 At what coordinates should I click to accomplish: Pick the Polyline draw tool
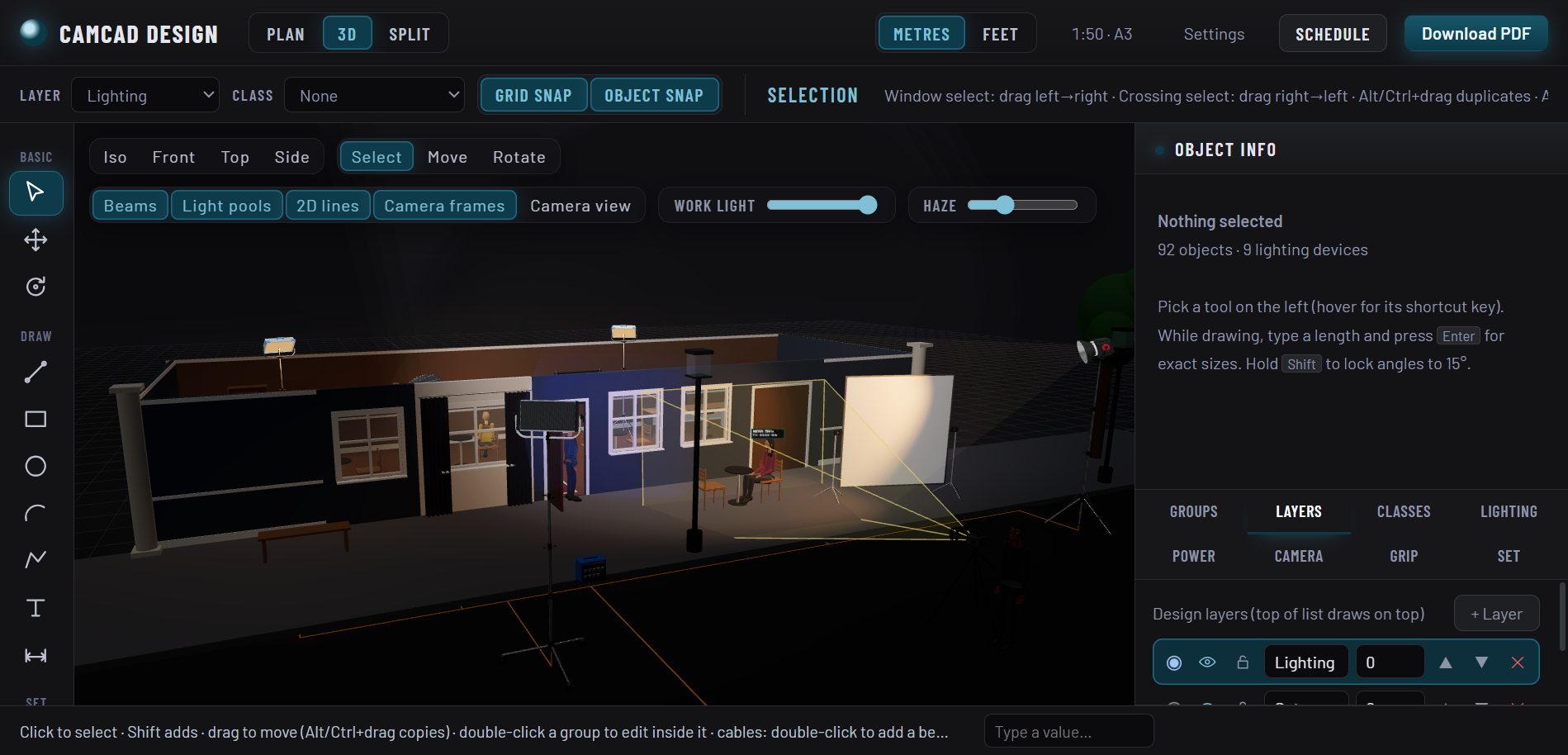(x=36, y=560)
